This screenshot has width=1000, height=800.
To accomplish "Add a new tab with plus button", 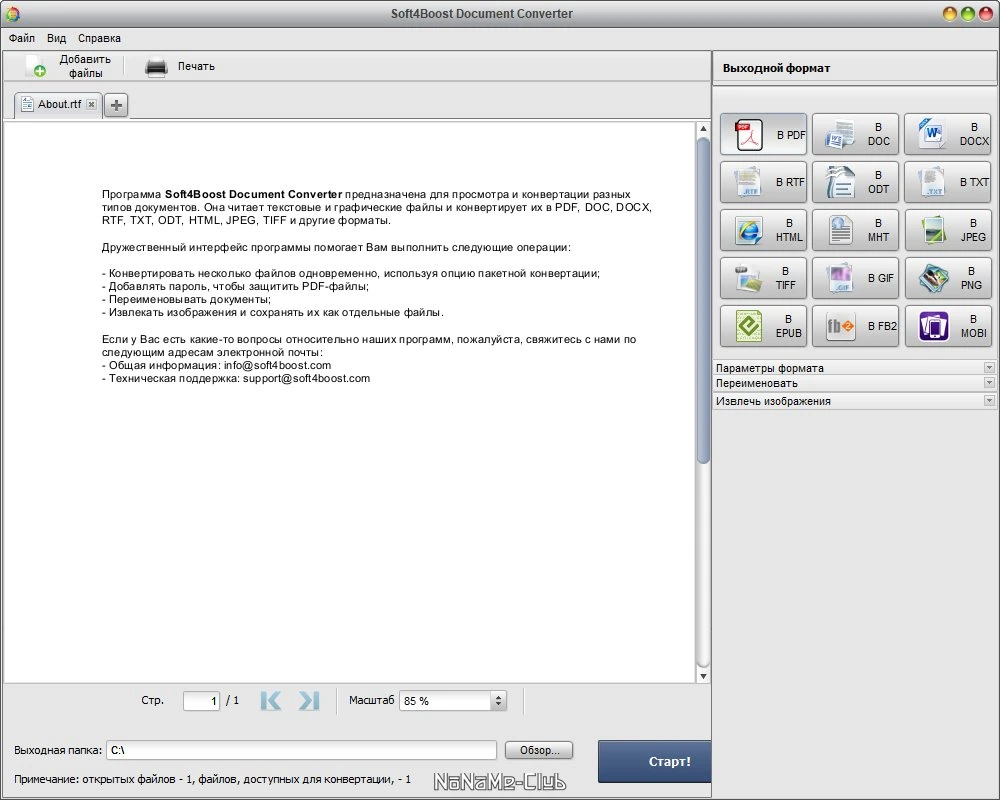I will coord(116,105).
